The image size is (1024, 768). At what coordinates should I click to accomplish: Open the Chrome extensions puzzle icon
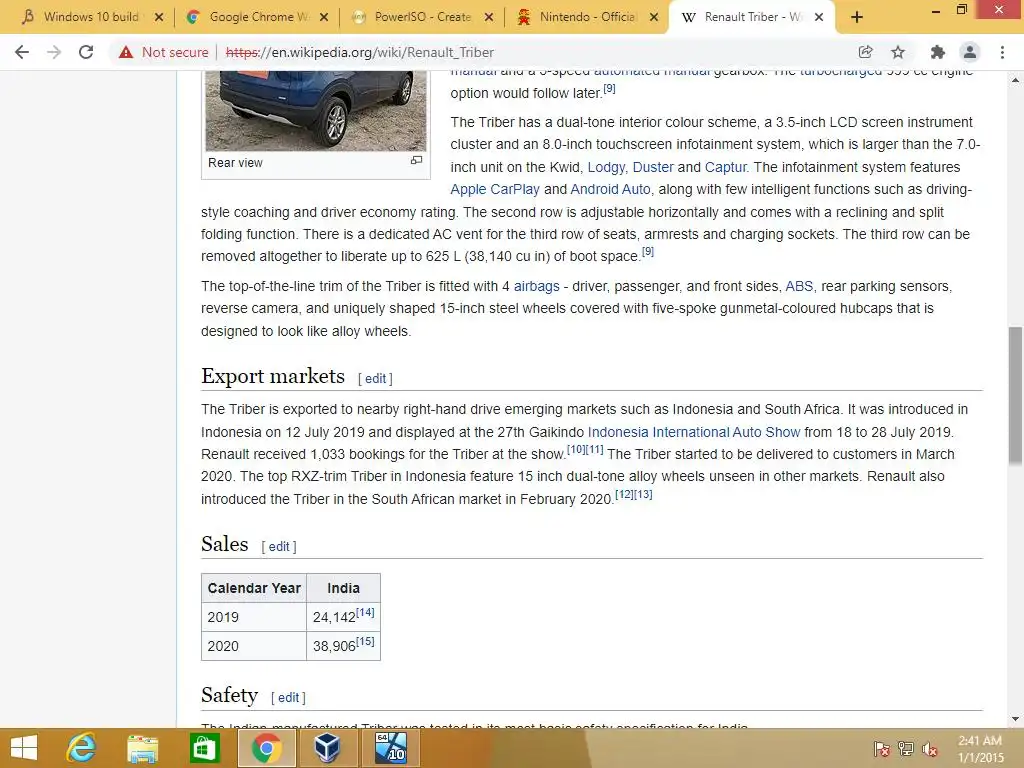(938, 52)
